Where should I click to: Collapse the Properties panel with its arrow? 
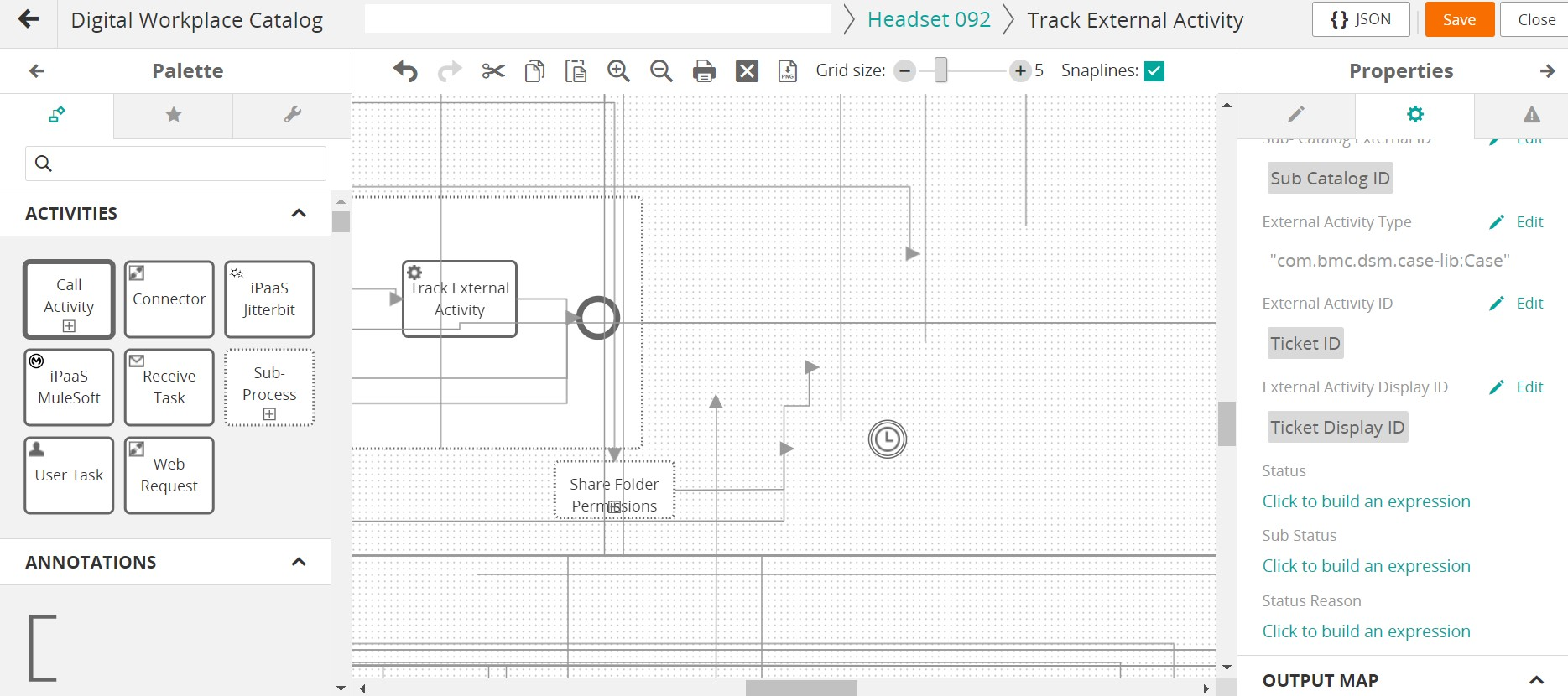(1547, 71)
